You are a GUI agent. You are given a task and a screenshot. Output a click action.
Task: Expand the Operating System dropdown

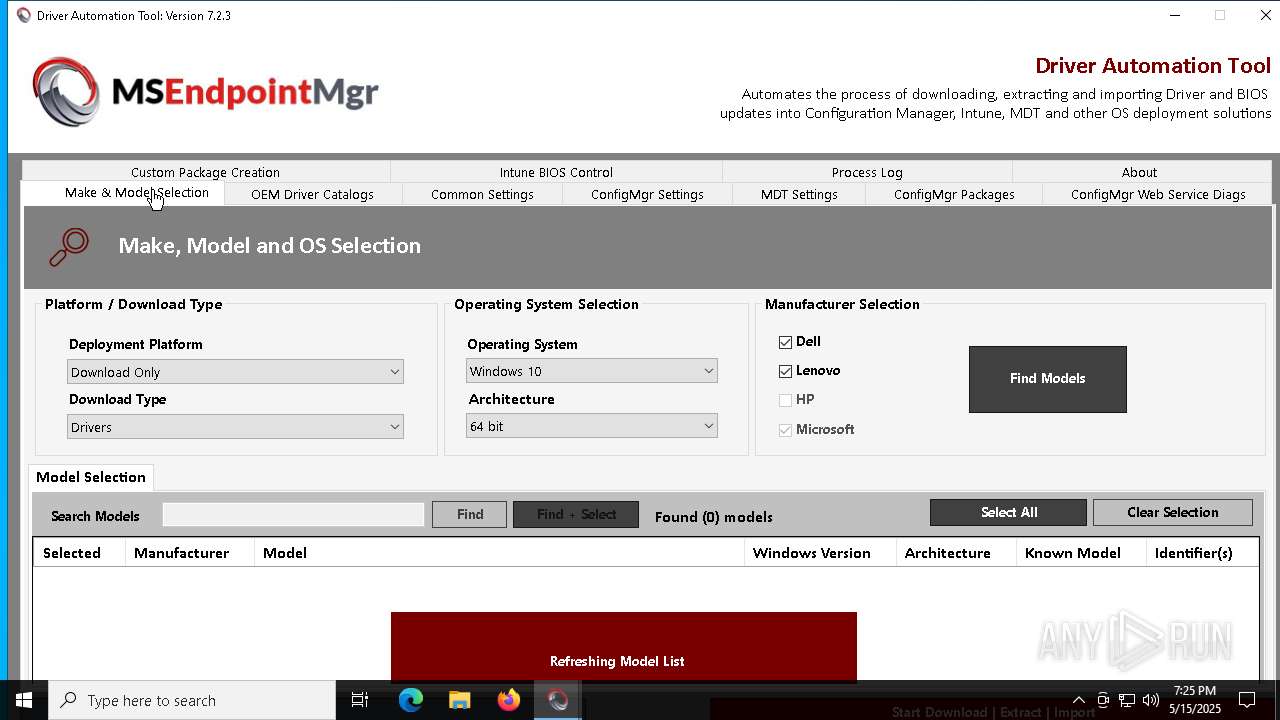click(x=592, y=371)
